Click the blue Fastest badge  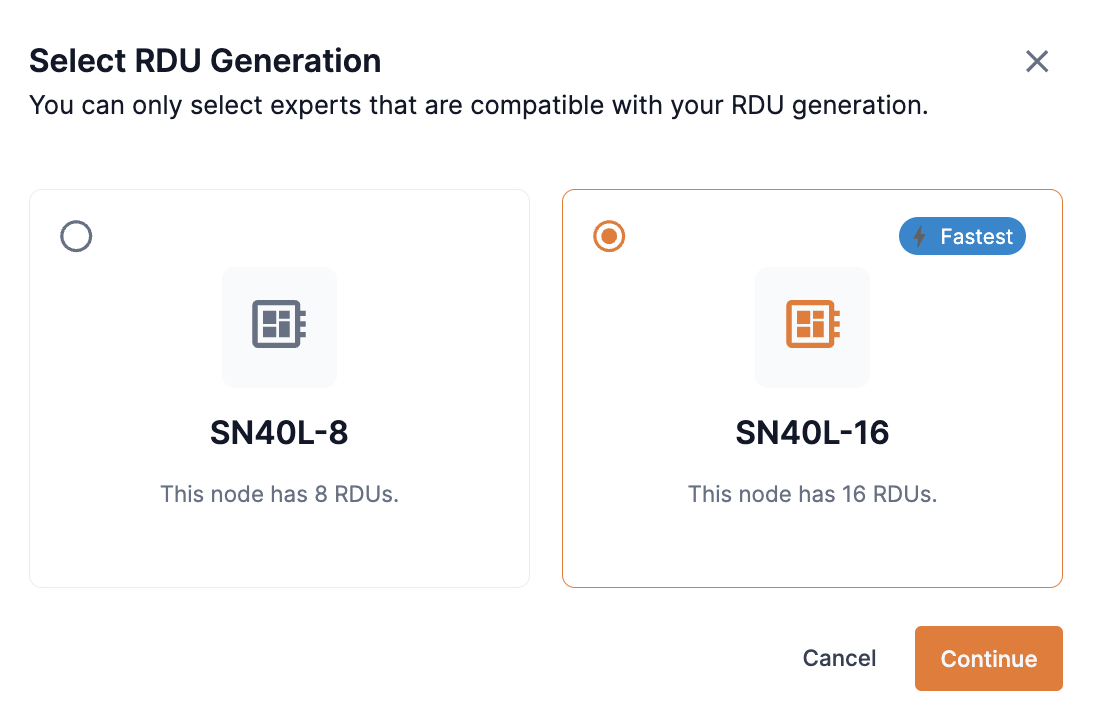tap(962, 236)
